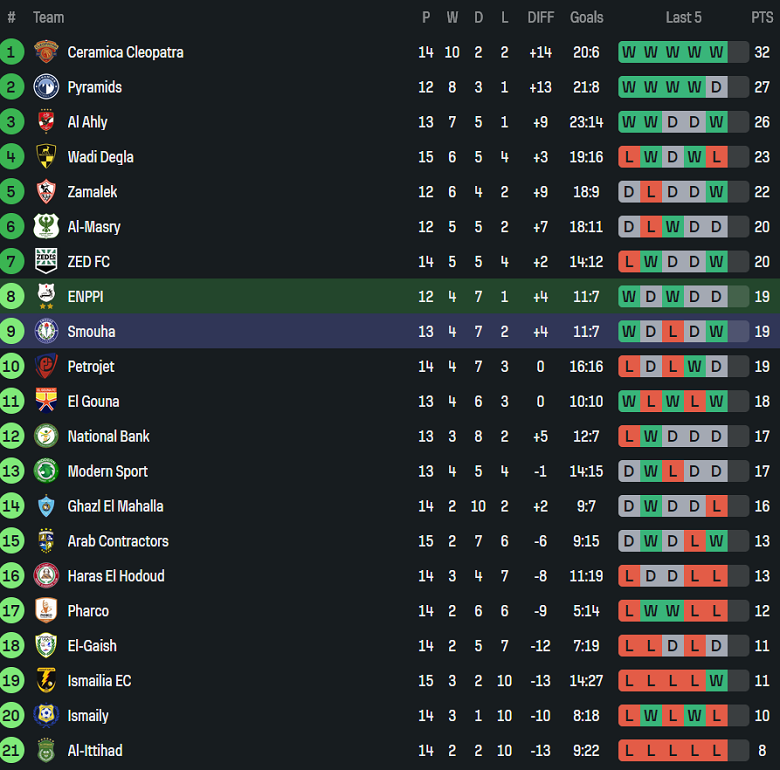Select the rank 1 position badge
The image size is (780, 770).
[12, 52]
